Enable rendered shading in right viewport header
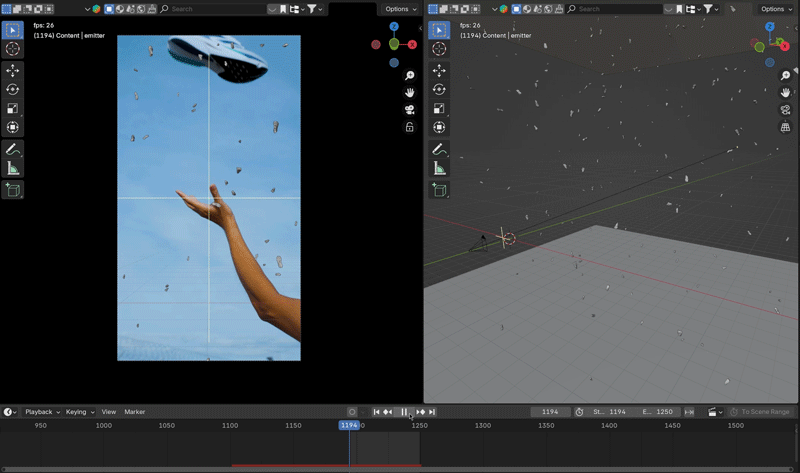The width and height of the screenshot is (800, 473). [548, 9]
